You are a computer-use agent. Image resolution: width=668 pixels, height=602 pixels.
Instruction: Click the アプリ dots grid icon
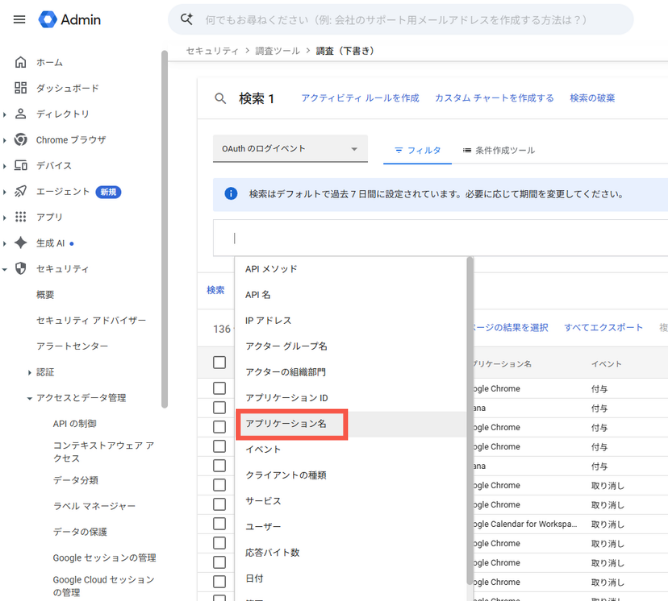click(x=20, y=217)
